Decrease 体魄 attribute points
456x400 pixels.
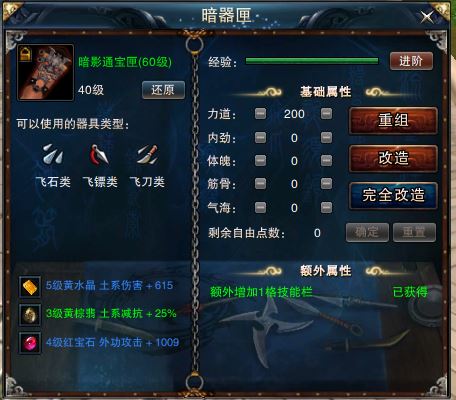click(260, 161)
